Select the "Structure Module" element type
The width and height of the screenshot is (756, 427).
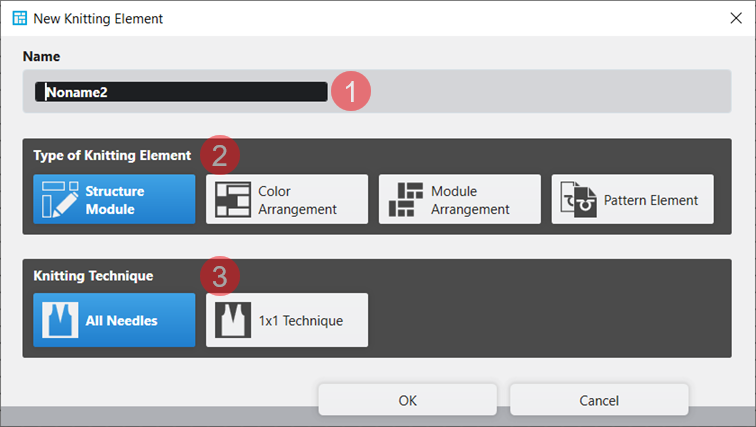click(x=114, y=200)
